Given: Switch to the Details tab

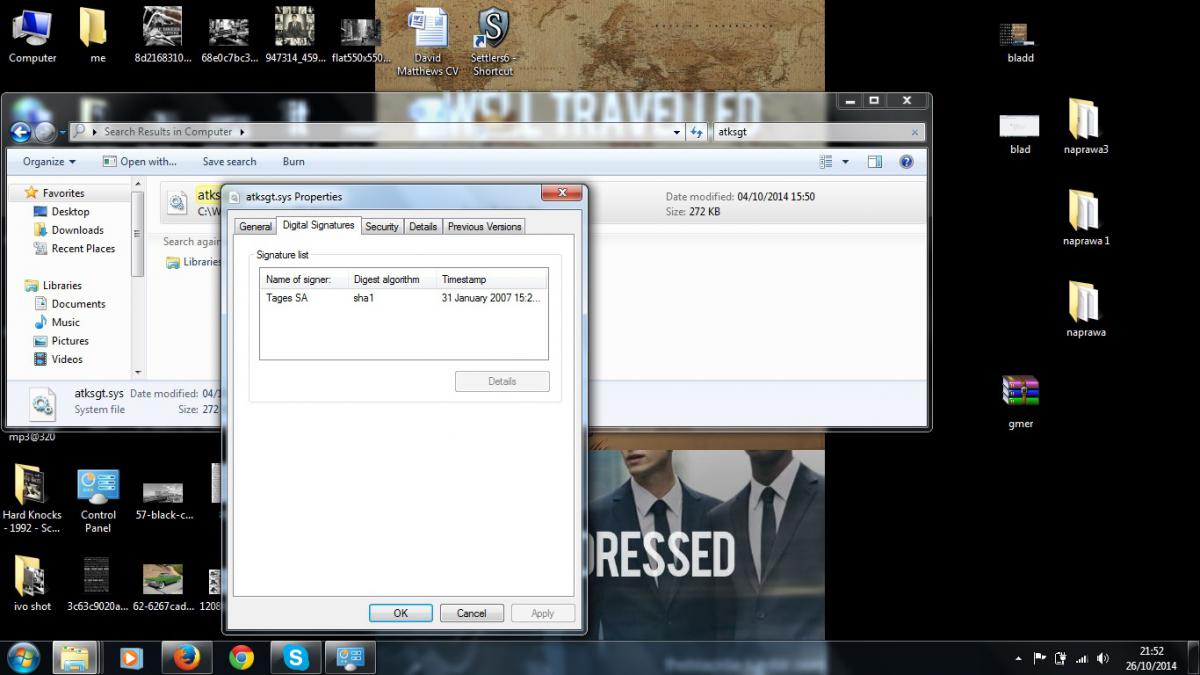Looking at the screenshot, I should pyautogui.click(x=423, y=227).
